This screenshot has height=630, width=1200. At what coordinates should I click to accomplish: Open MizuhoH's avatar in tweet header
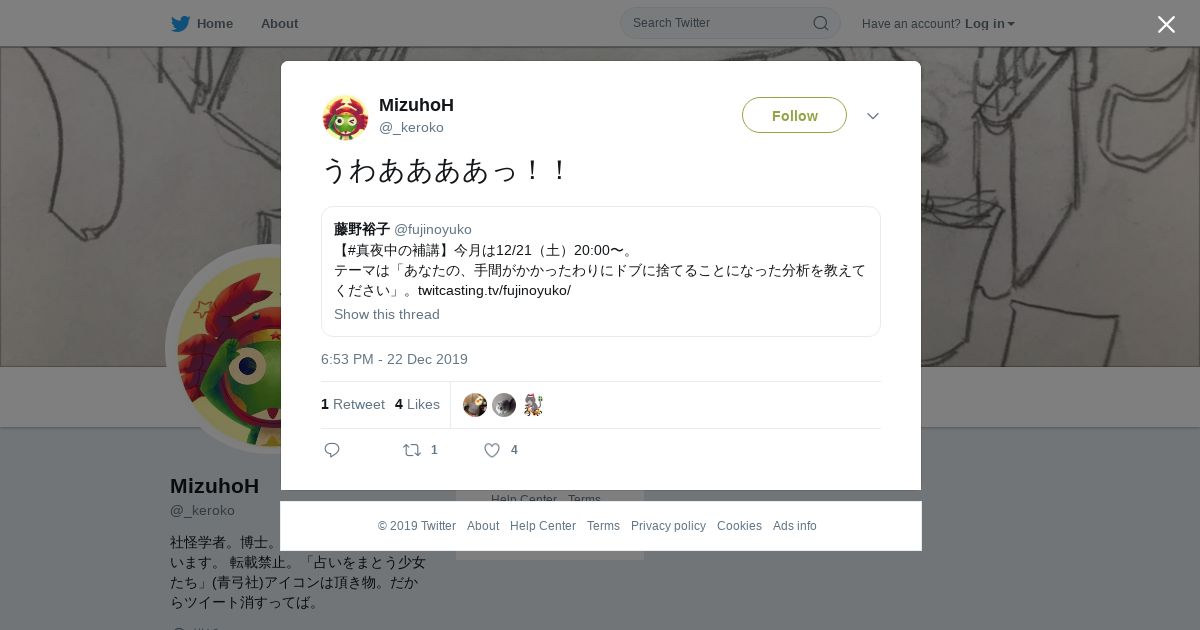(345, 117)
